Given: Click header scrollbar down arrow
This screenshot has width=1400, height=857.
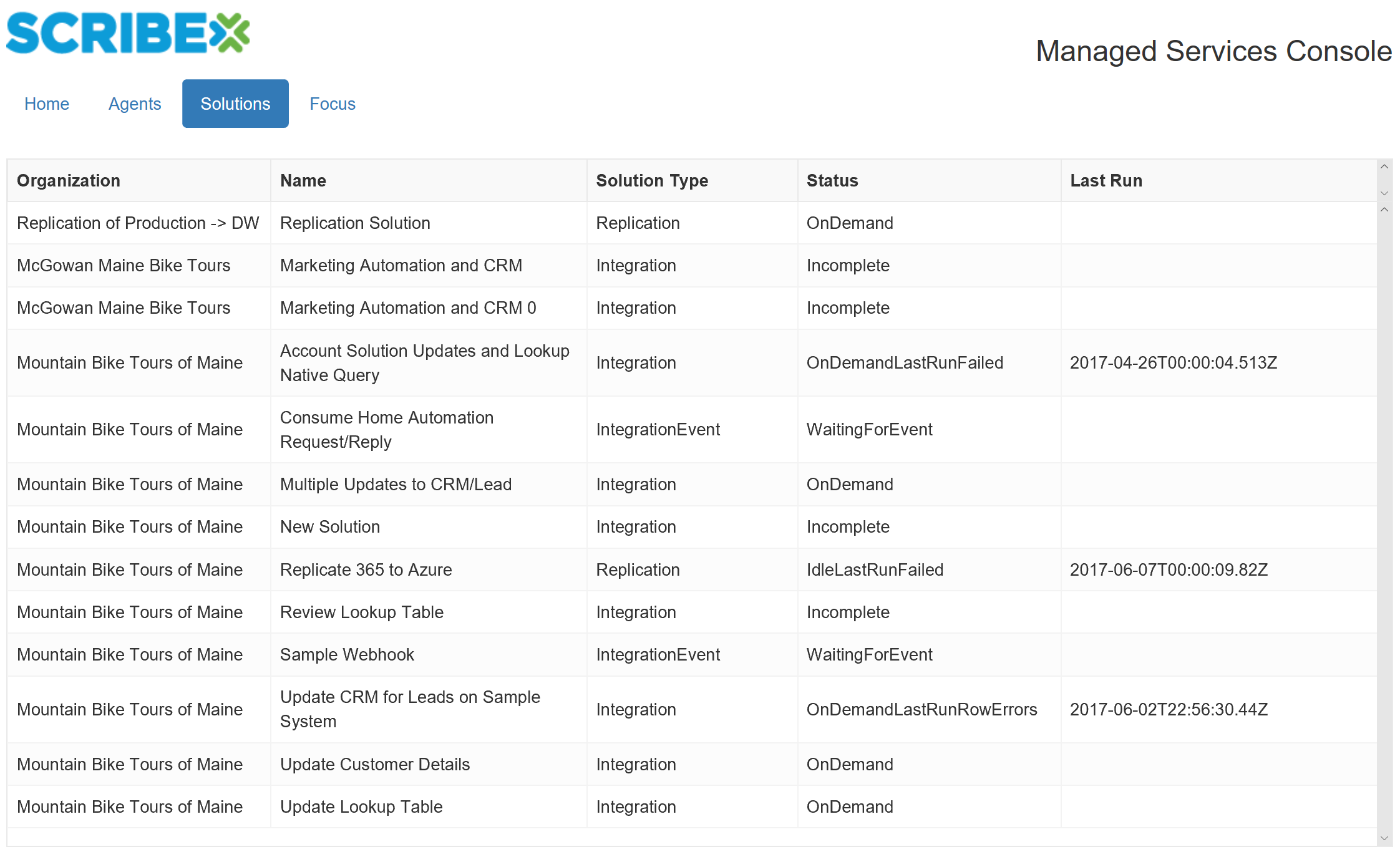Looking at the screenshot, I should pyautogui.click(x=1384, y=193).
